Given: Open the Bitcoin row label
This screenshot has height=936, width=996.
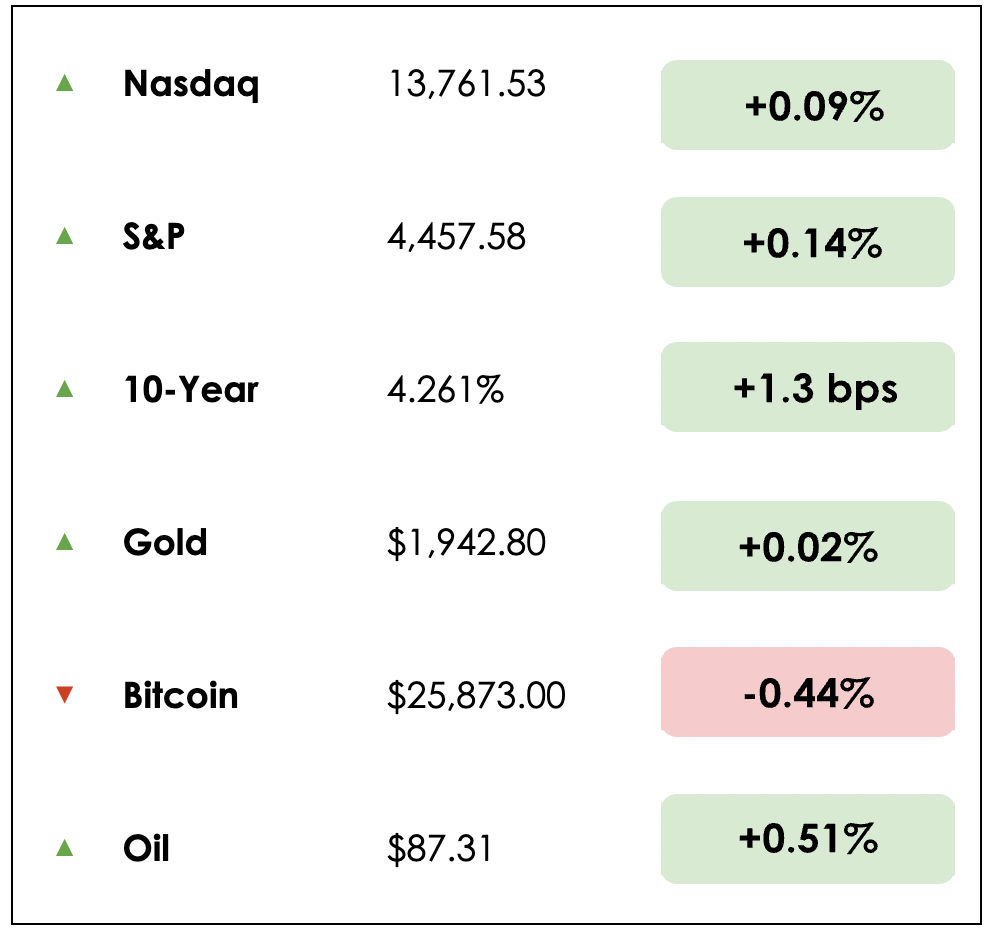Looking at the screenshot, I should [x=181, y=695].
